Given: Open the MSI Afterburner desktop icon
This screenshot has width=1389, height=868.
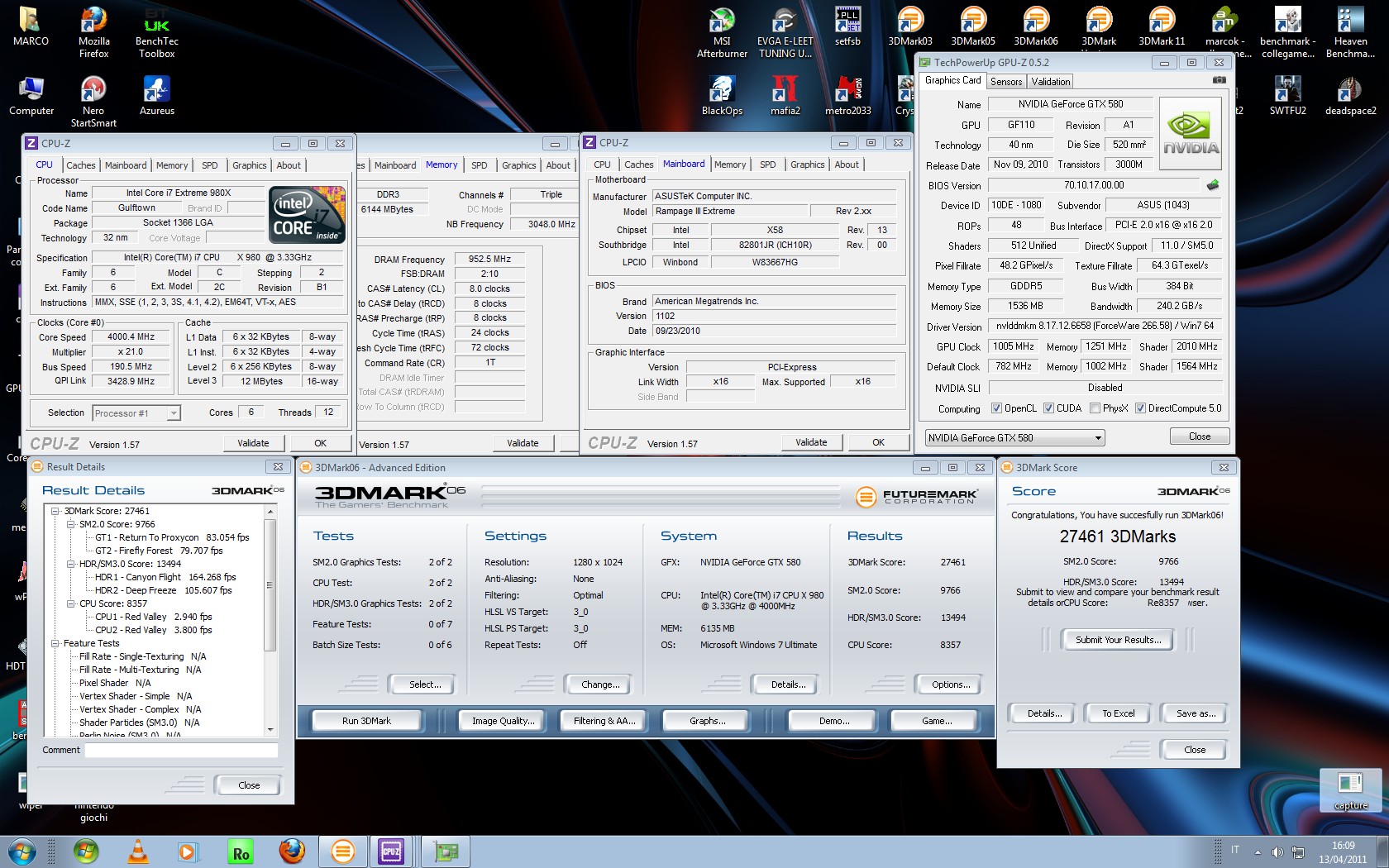Looking at the screenshot, I should click(x=722, y=33).
